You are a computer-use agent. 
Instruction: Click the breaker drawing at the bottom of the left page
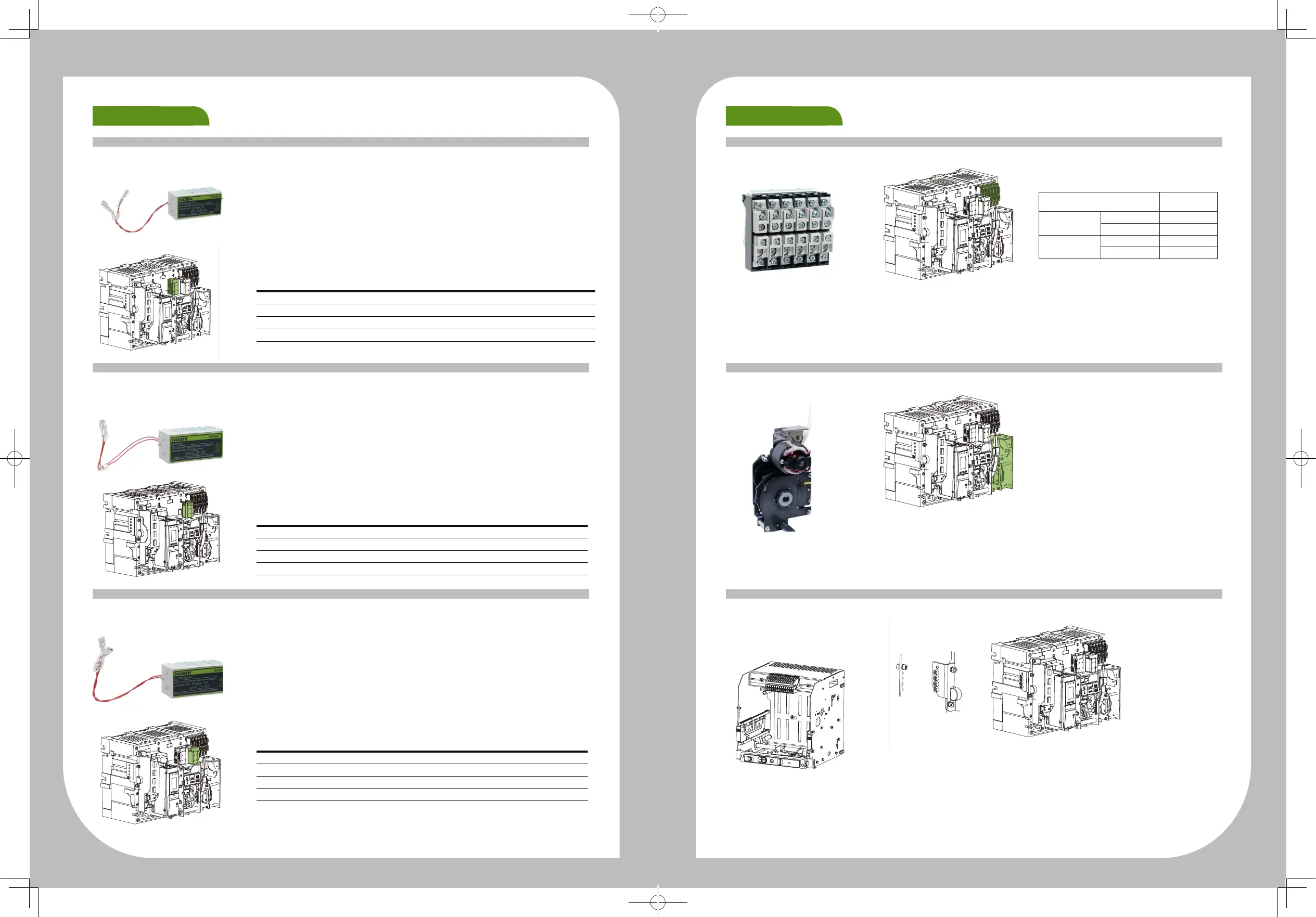[x=160, y=772]
